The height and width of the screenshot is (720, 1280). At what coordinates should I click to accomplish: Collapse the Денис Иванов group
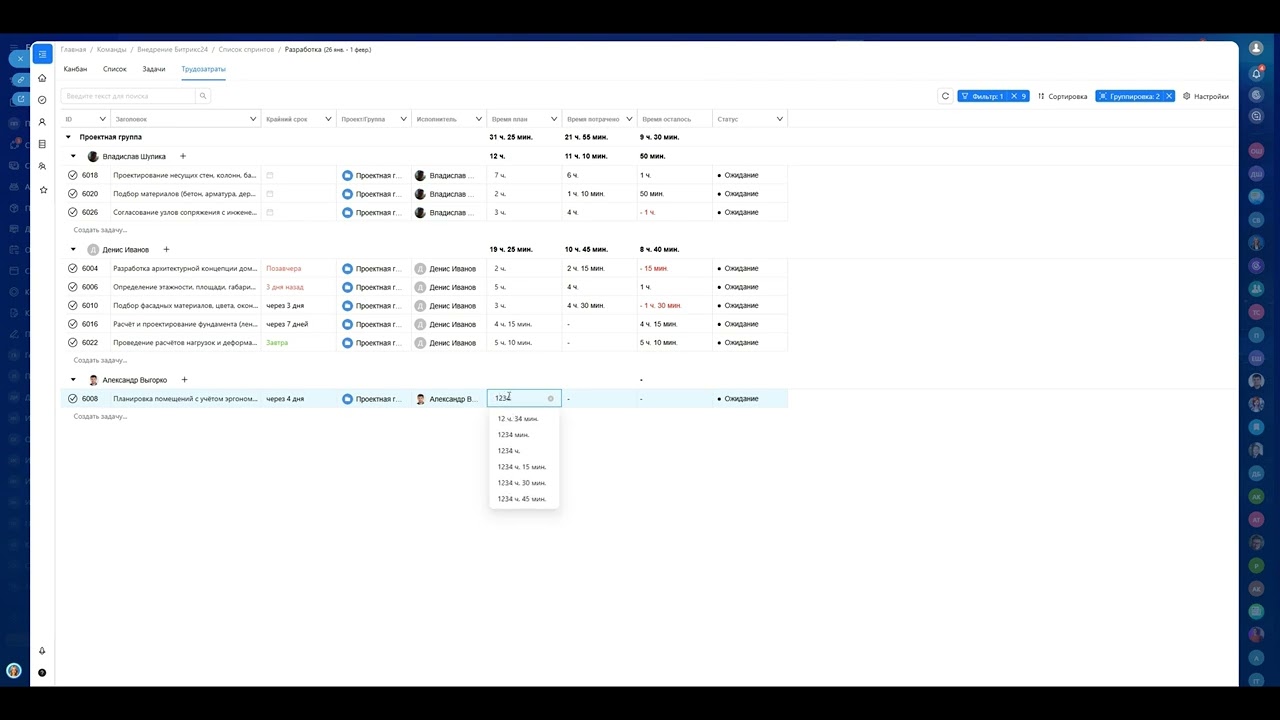73,249
